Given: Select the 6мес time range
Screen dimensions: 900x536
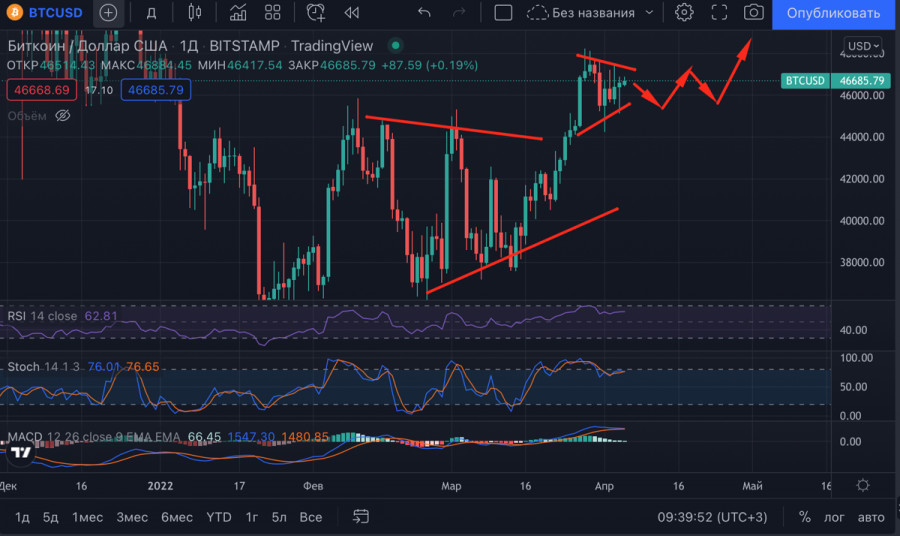Looking at the screenshot, I should click(177, 517).
